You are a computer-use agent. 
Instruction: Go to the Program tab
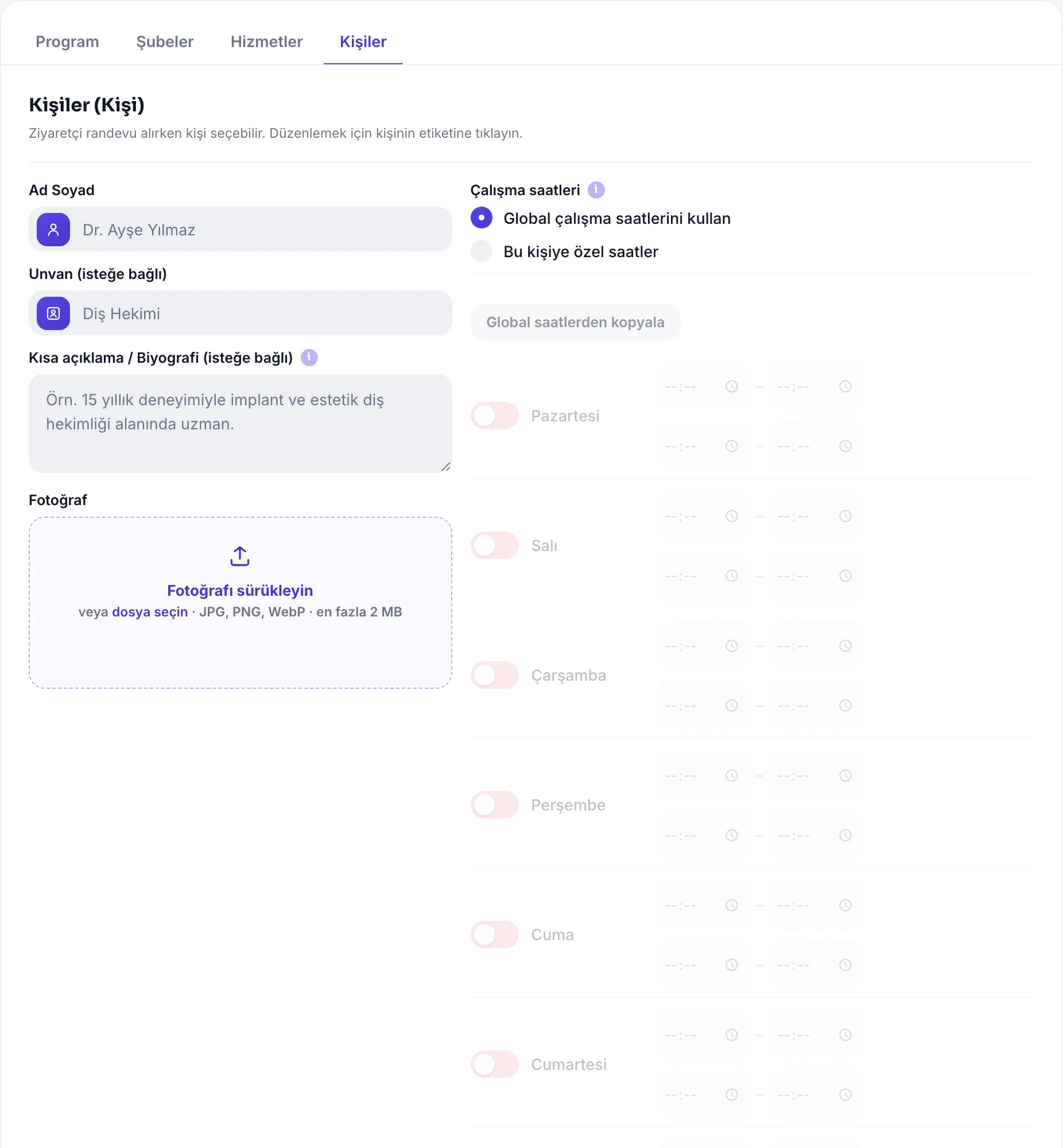coord(67,42)
